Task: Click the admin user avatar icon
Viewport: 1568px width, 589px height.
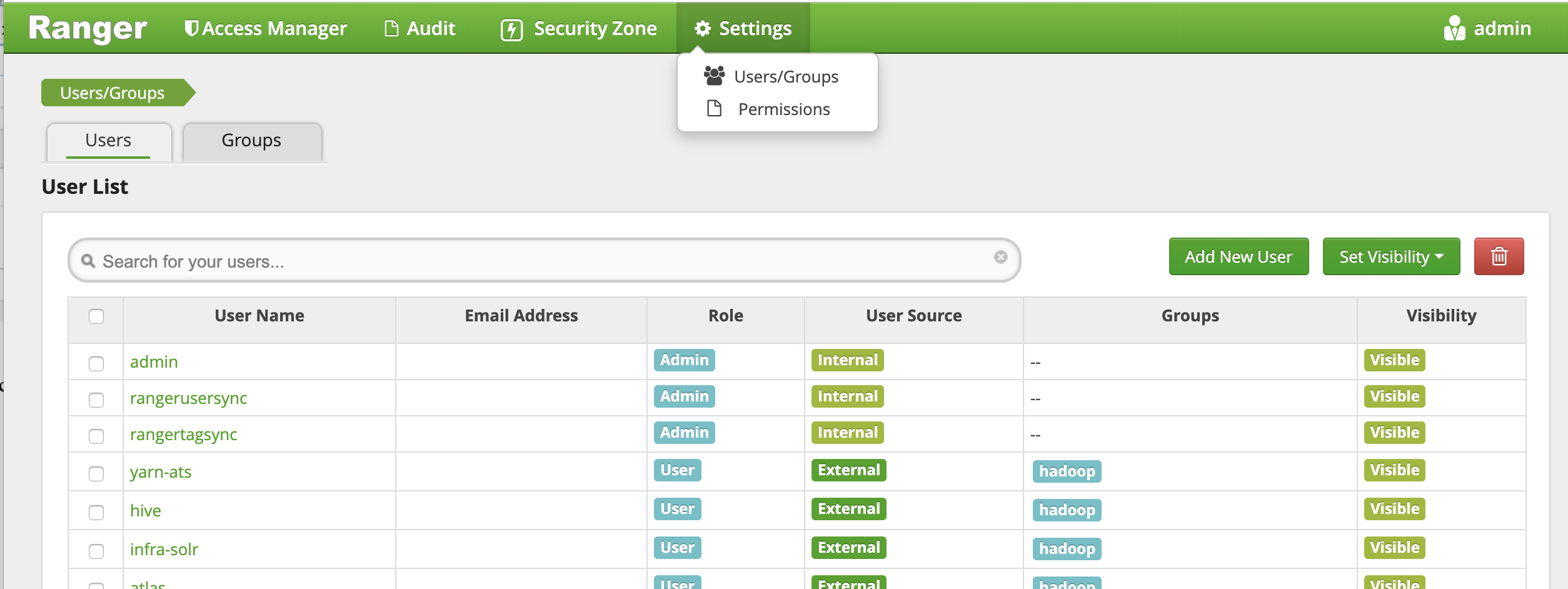Action: pos(1454,28)
